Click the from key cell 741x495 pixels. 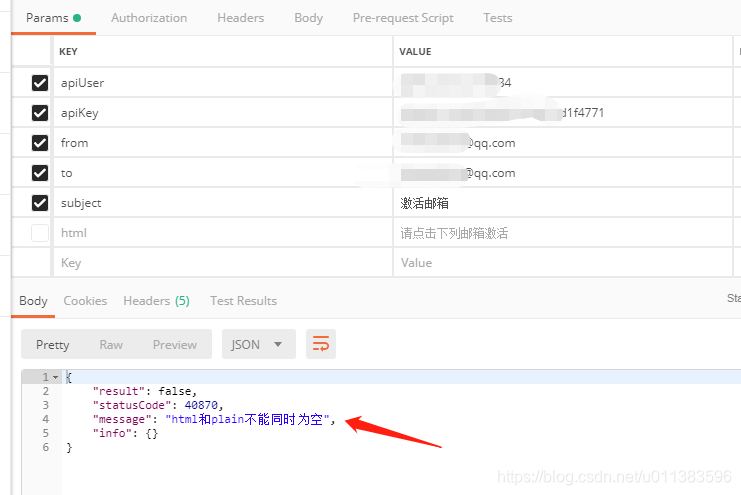(x=223, y=143)
